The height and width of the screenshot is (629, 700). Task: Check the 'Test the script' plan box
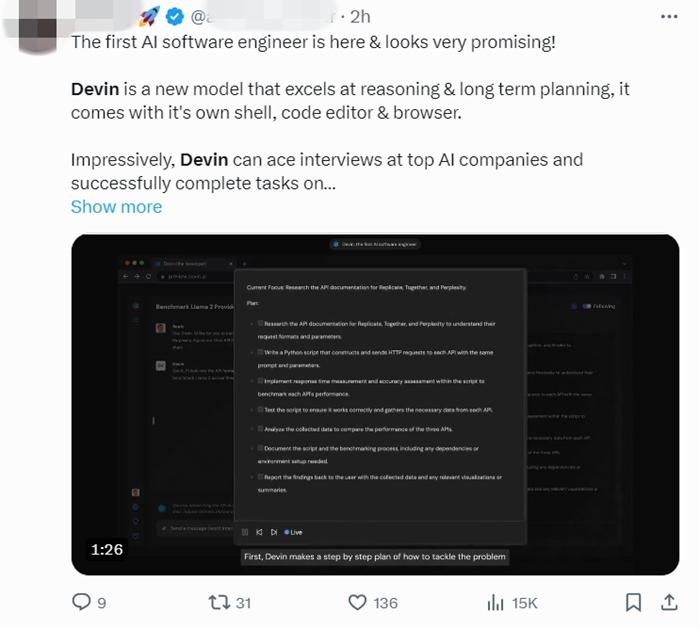pyautogui.click(x=261, y=409)
